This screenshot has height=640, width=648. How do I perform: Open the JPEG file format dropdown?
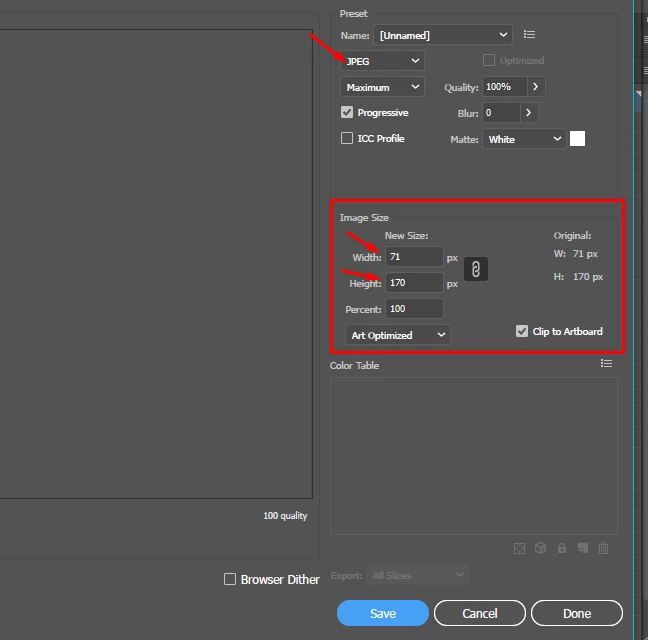pos(382,61)
